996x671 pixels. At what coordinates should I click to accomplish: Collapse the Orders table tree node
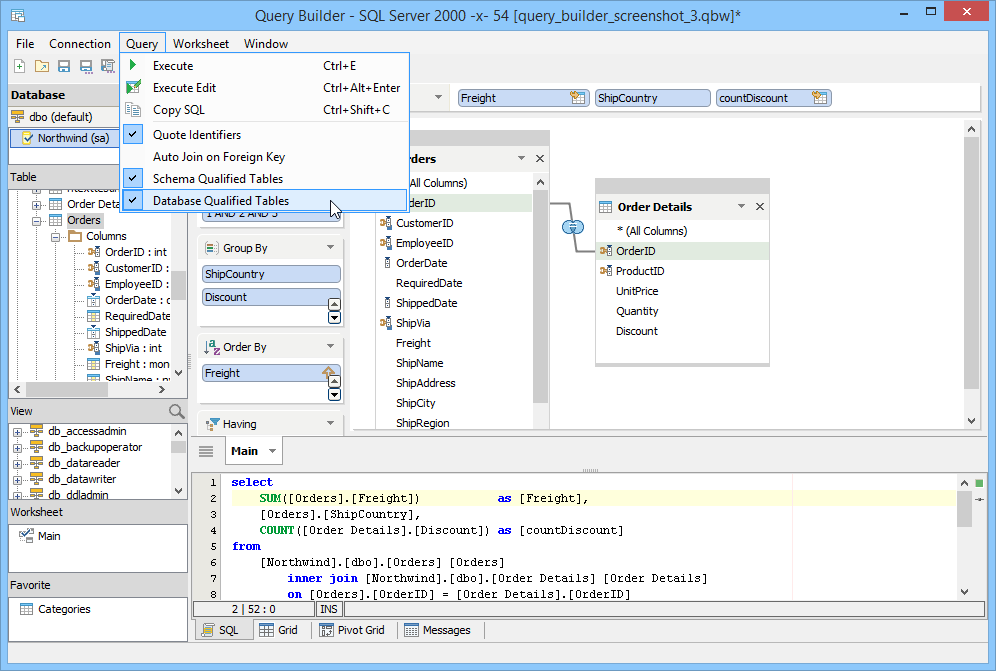[x=37, y=220]
